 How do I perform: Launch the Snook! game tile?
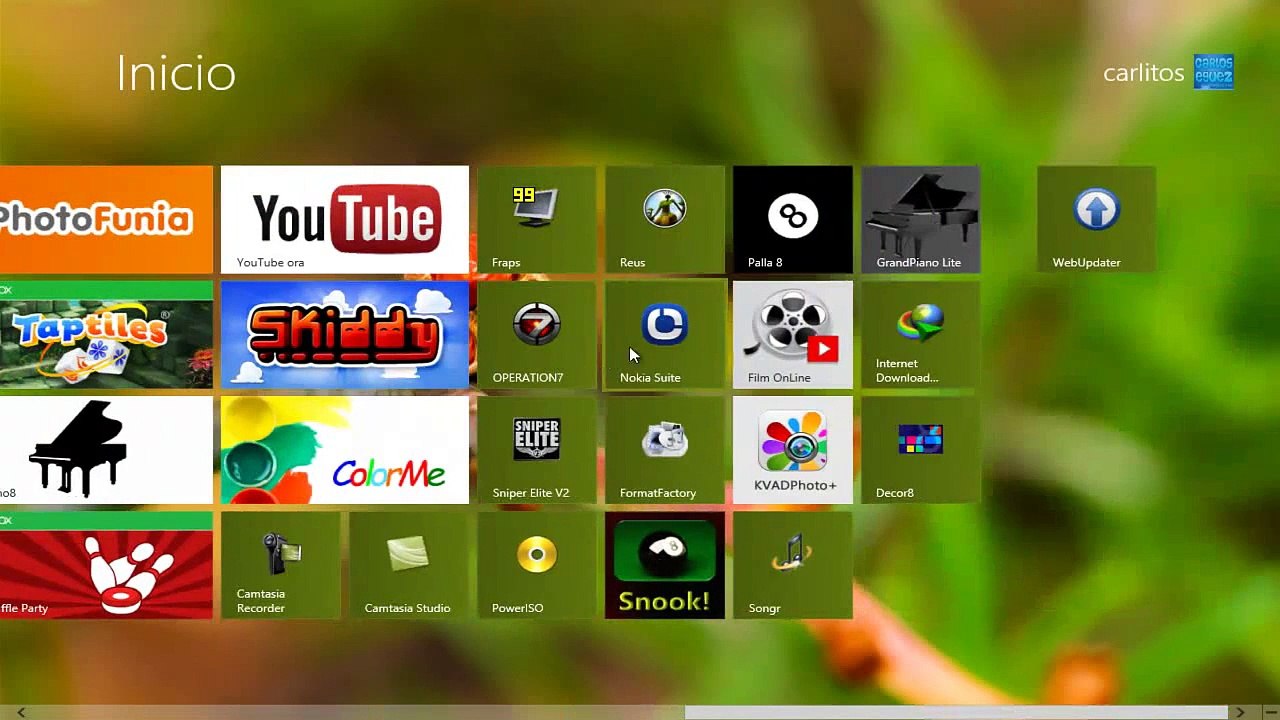pos(664,565)
